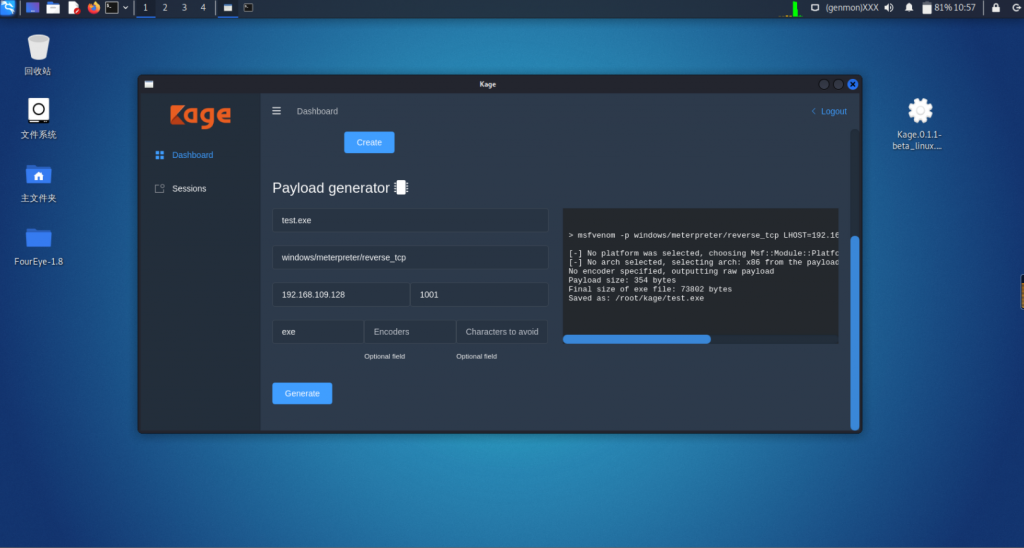1024x548 pixels.
Task: Click the Logout link
Action: coord(829,111)
